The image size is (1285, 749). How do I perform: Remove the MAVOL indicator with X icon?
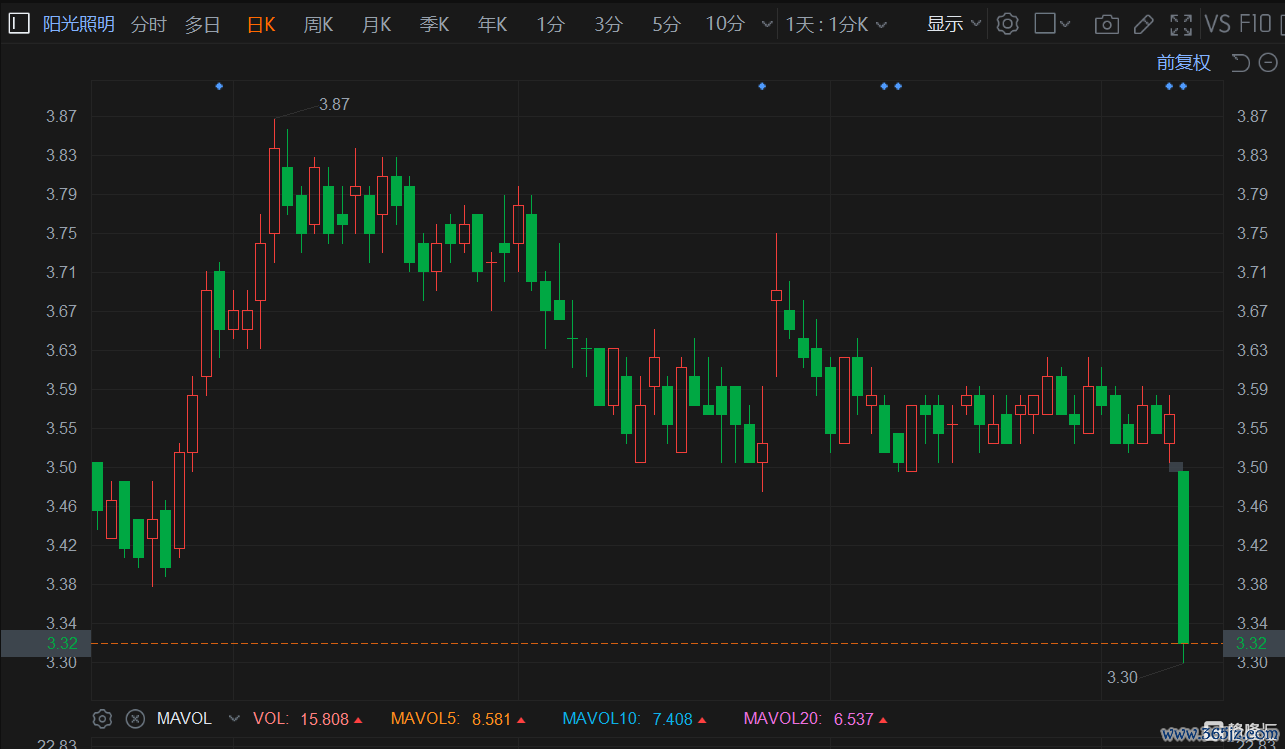pos(135,718)
